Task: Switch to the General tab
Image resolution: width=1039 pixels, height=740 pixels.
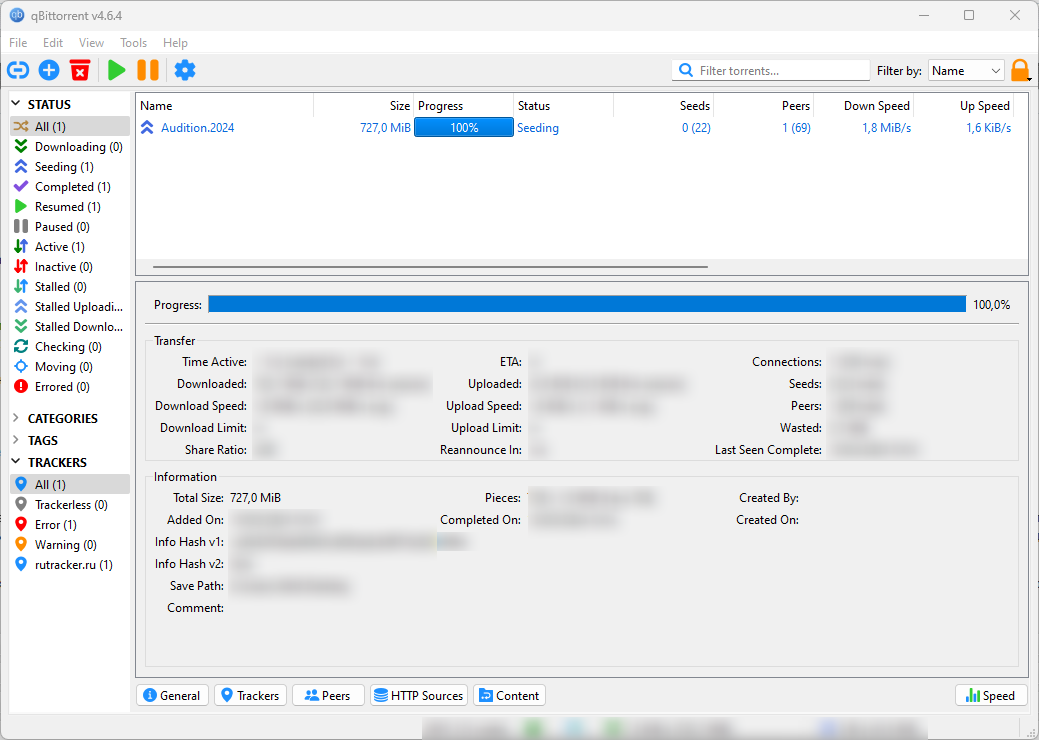Action: pyautogui.click(x=172, y=696)
